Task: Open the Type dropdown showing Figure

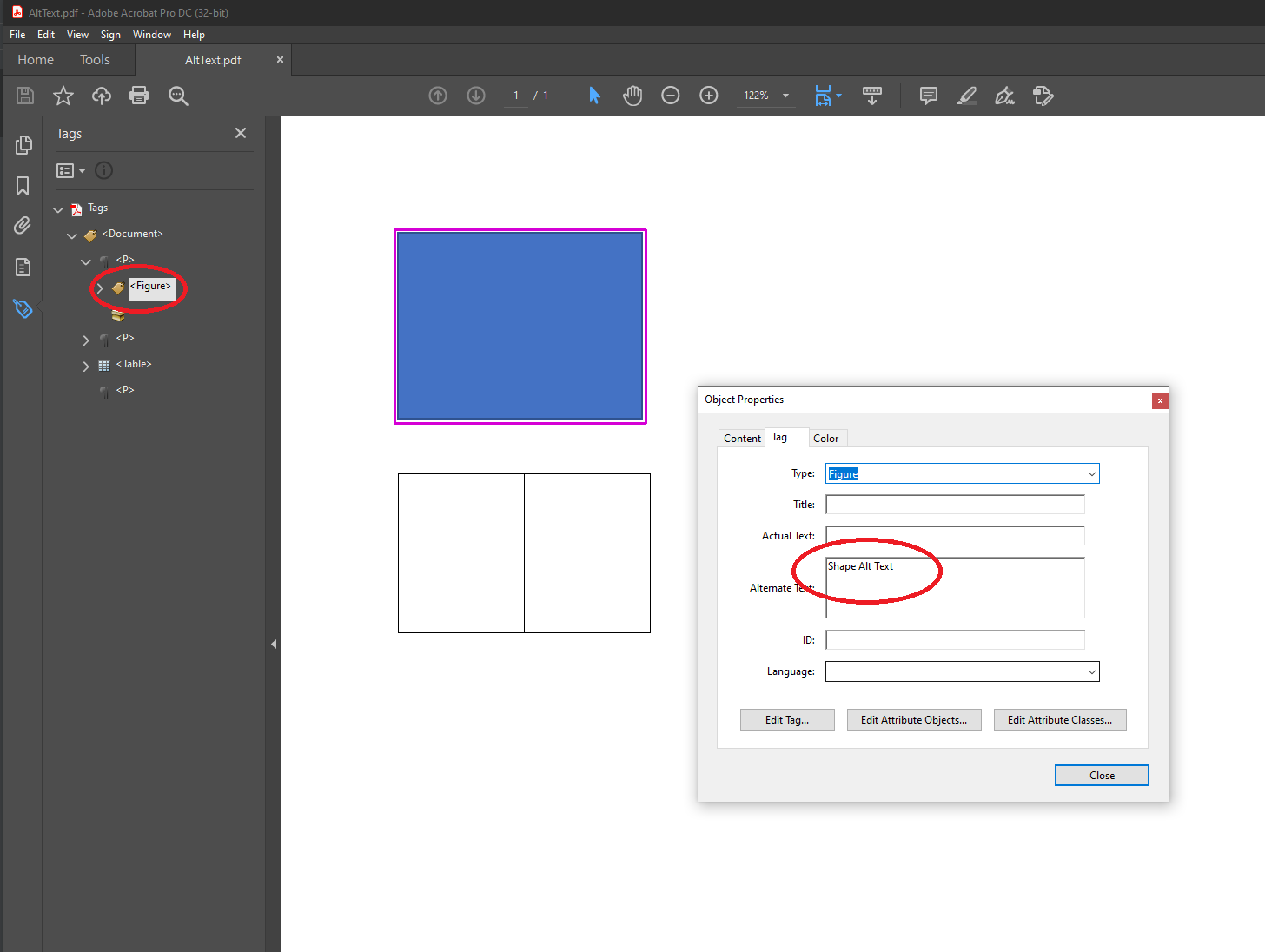Action: point(1091,474)
